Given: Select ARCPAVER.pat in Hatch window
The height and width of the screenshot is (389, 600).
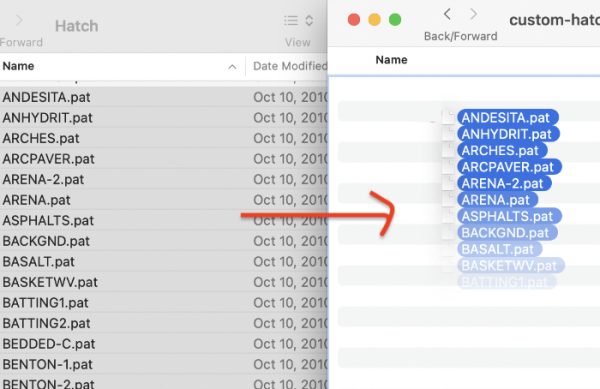Looking at the screenshot, I should (48, 159).
